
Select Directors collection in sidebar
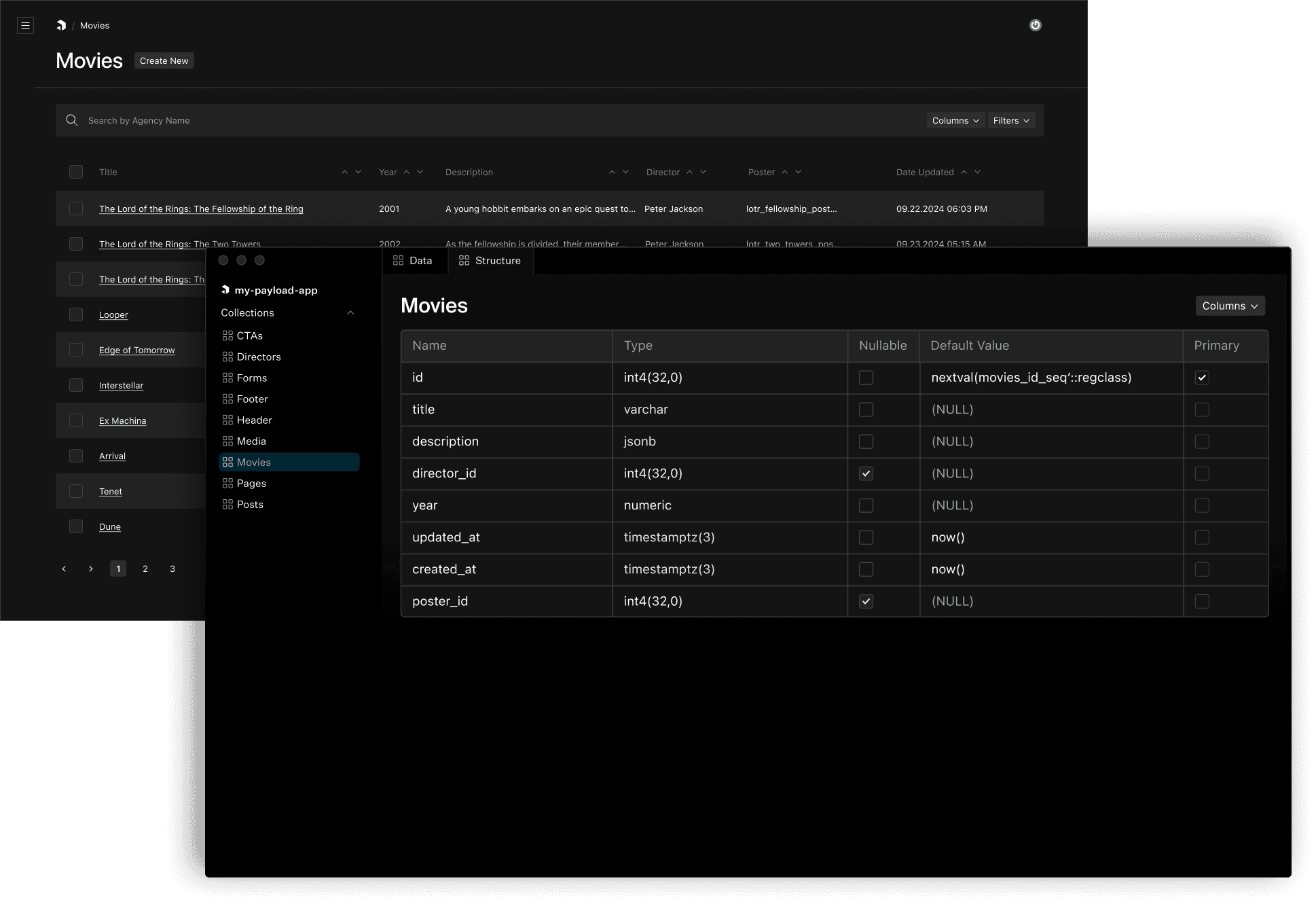point(289,357)
